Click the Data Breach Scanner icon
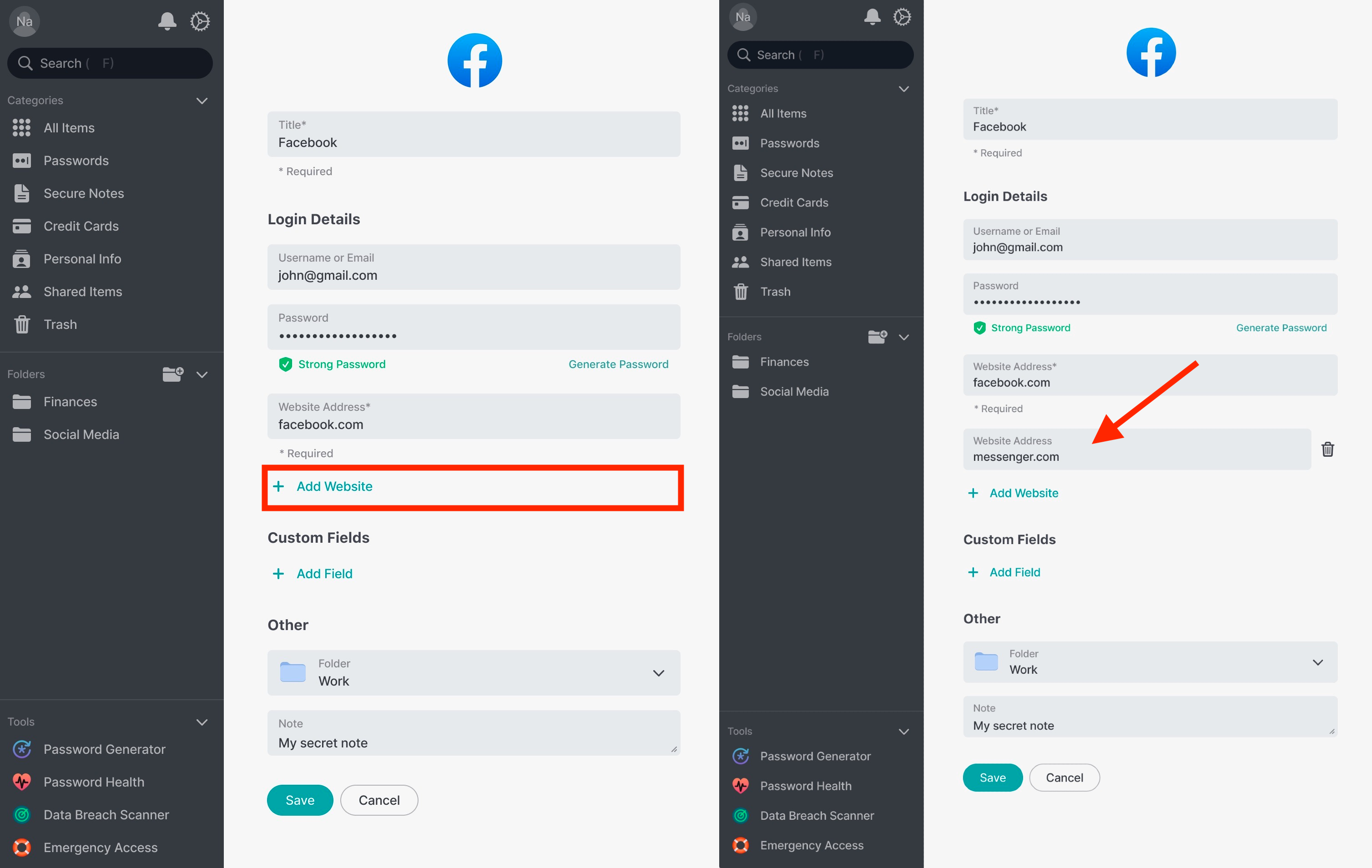The image size is (1372, 868). click(22, 814)
